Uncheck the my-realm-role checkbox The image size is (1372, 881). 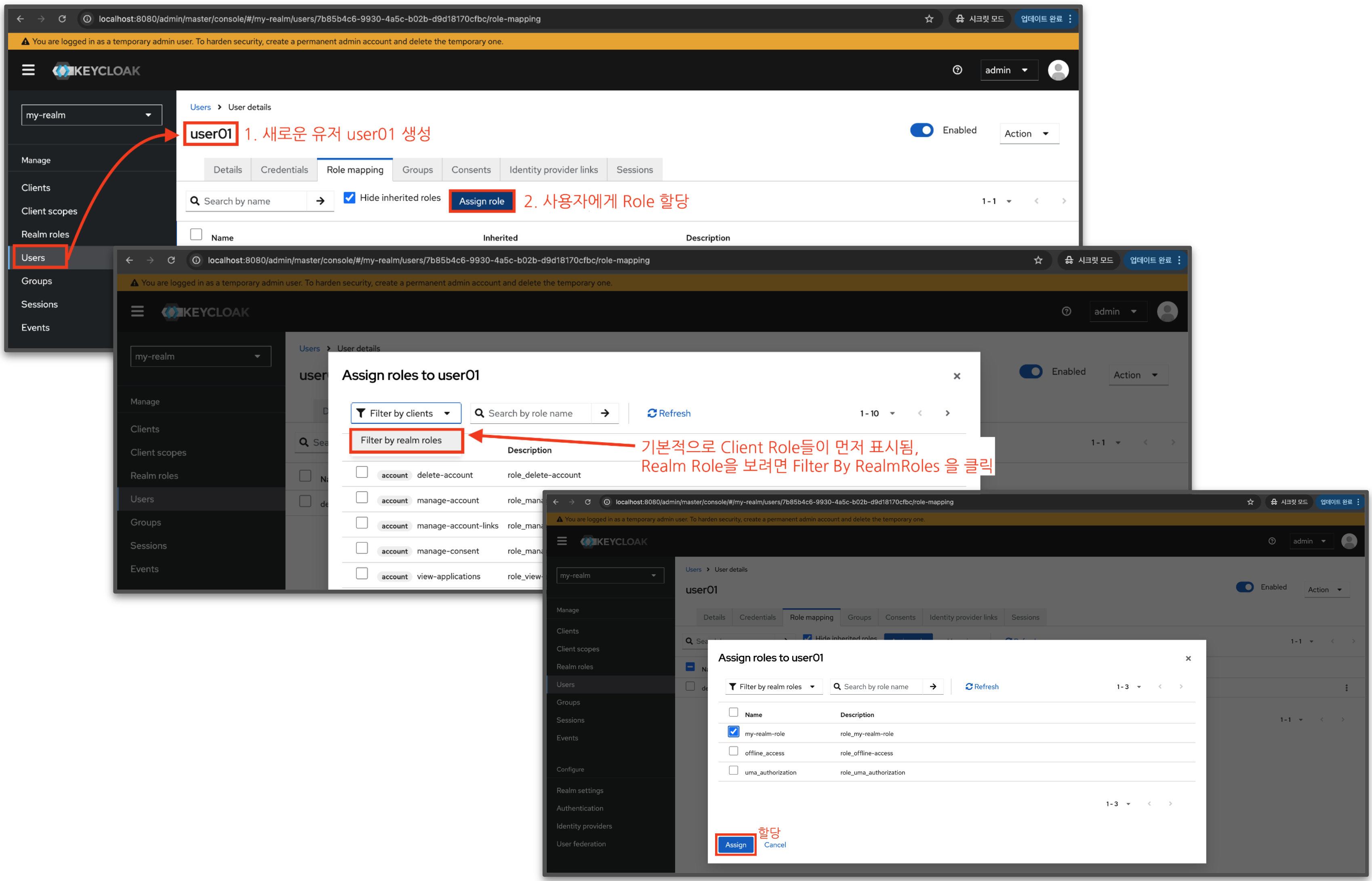point(733,732)
